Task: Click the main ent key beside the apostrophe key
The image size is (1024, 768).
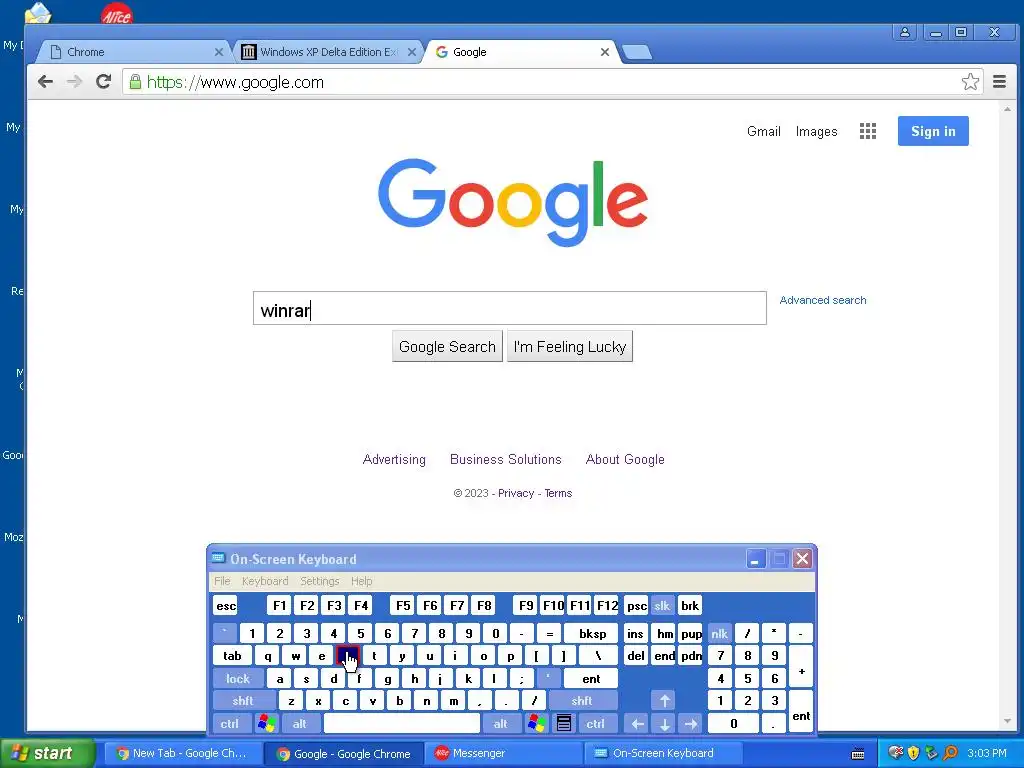Action: point(591,679)
